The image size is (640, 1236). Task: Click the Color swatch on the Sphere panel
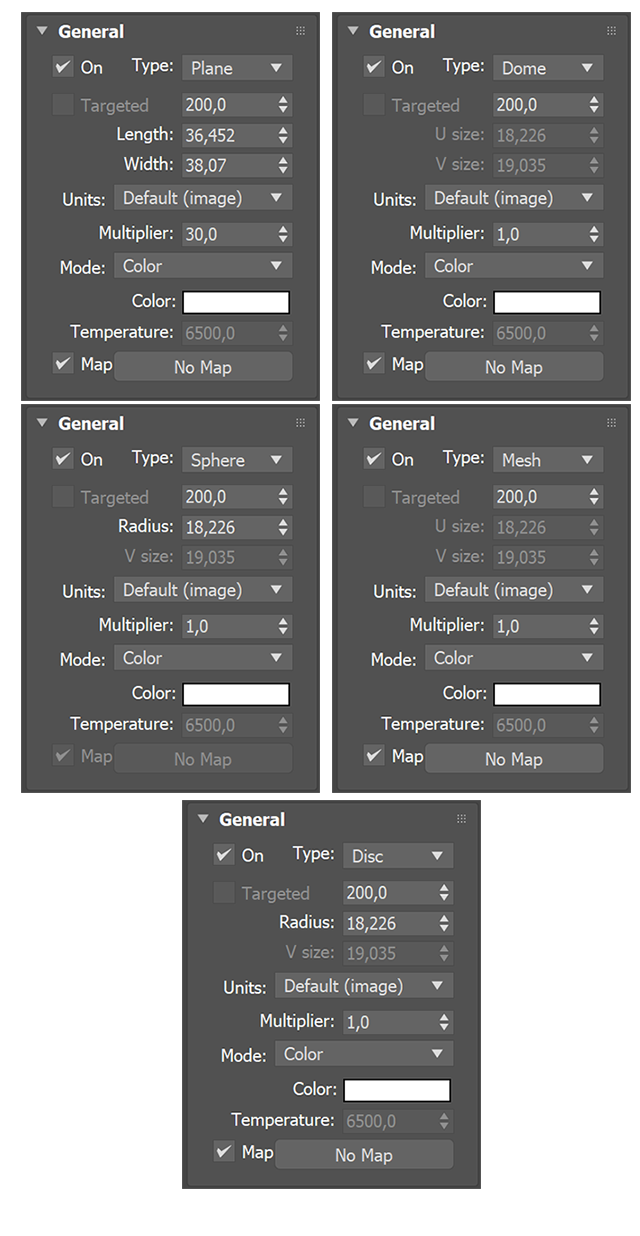click(236, 694)
